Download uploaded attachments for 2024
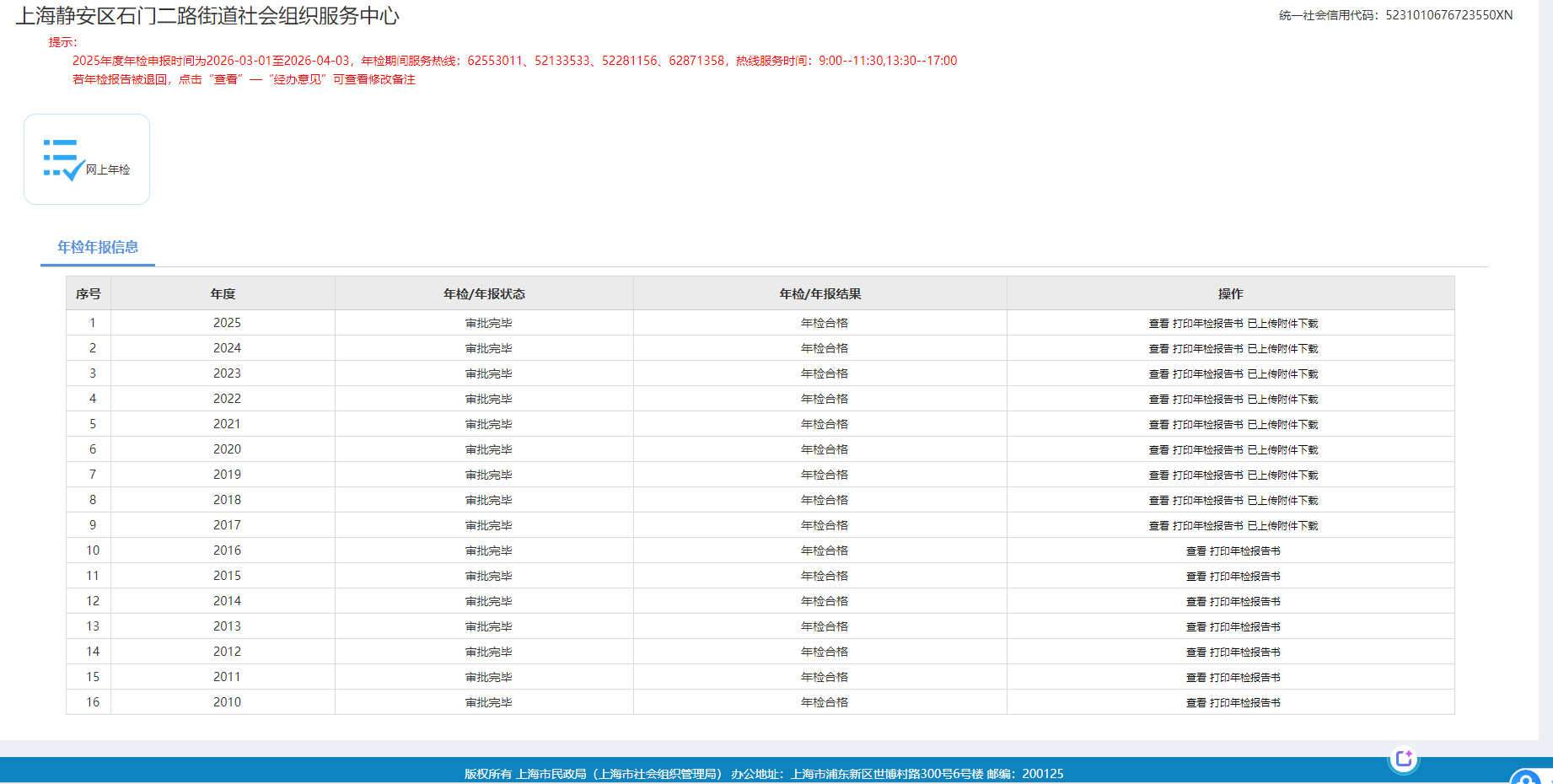Image resolution: width=1553 pixels, height=784 pixels. [x=1282, y=349]
